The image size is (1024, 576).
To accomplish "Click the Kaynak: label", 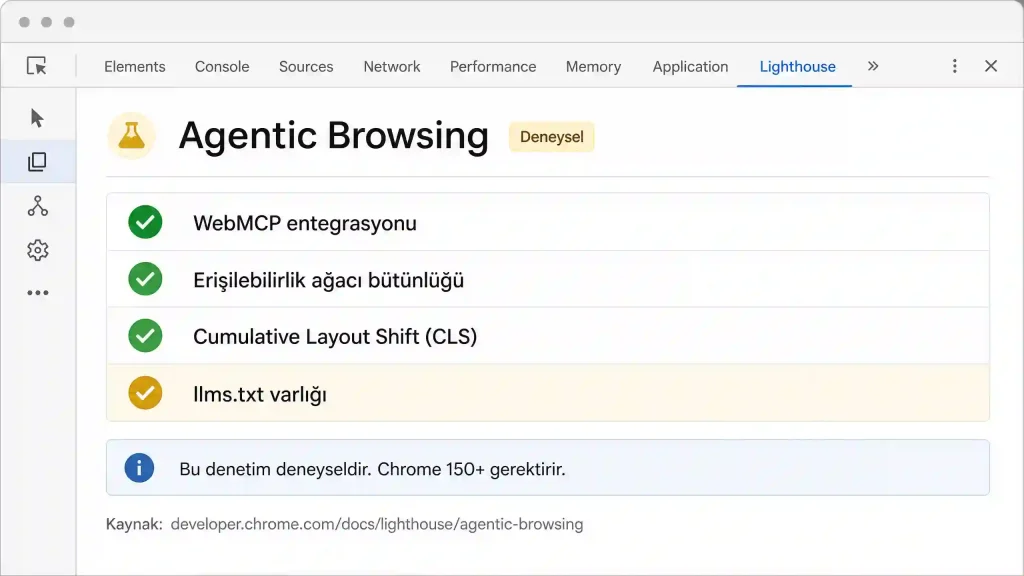I will click(135, 524).
